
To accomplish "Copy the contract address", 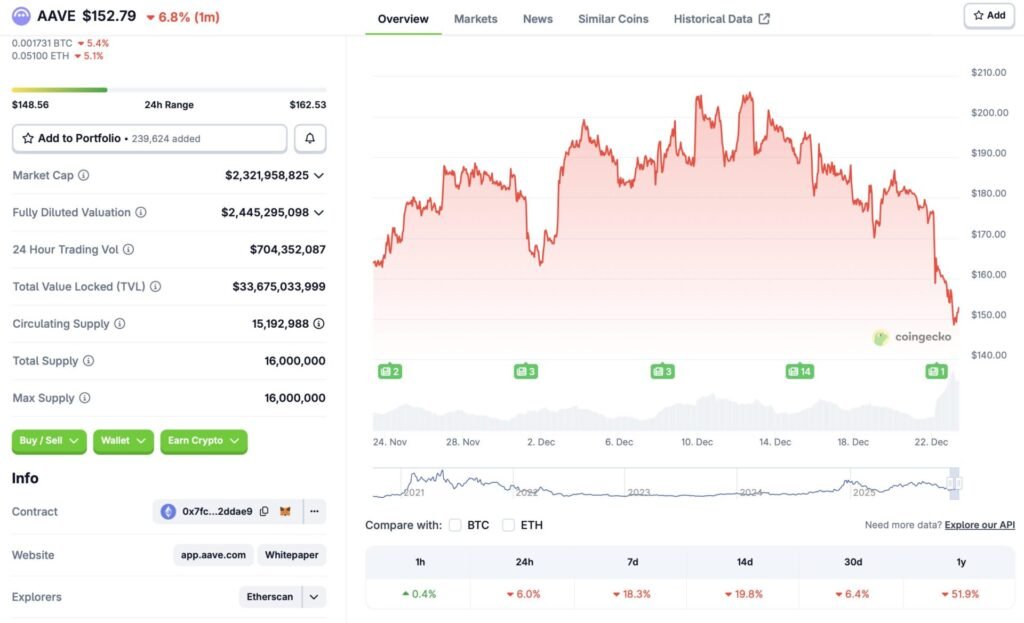I will pyautogui.click(x=264, y=511).
